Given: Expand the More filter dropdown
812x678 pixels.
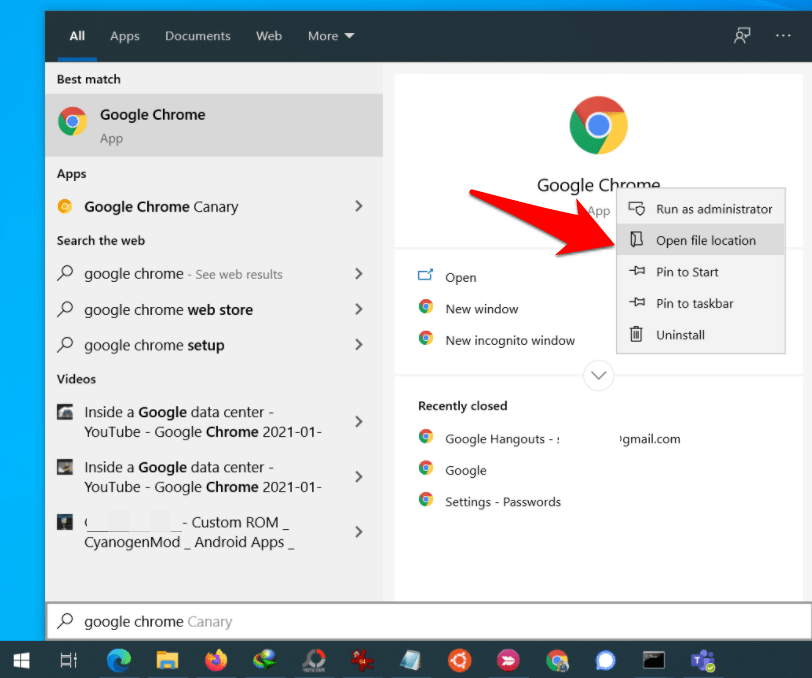Looking at the screenshot, I should click(x=331, y=36).
